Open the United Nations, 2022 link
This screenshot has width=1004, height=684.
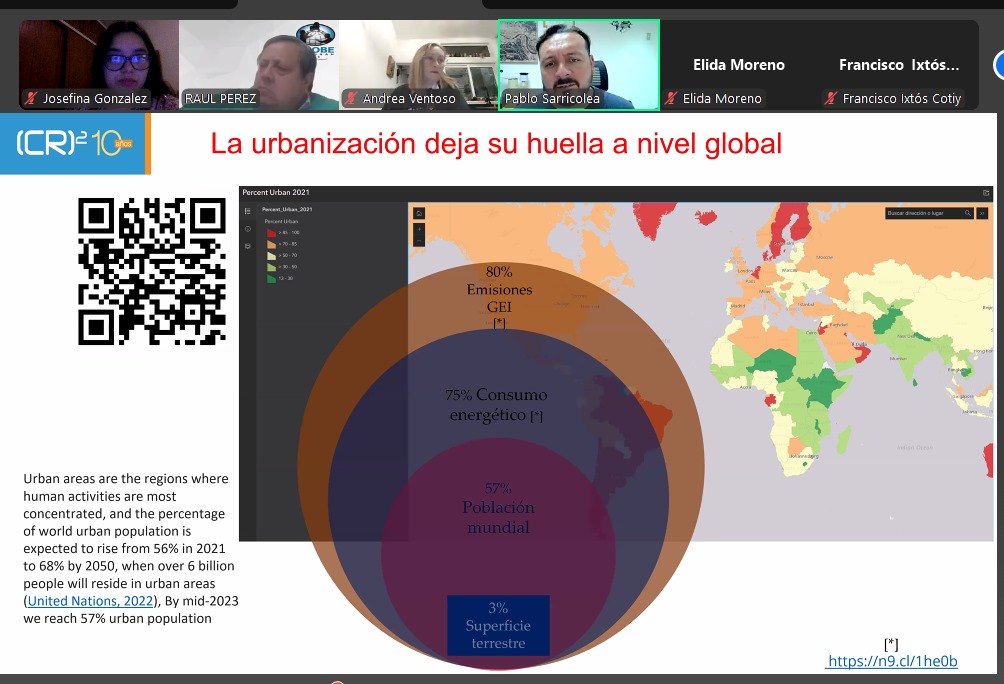pyautogui.click(x=90, y=601)
